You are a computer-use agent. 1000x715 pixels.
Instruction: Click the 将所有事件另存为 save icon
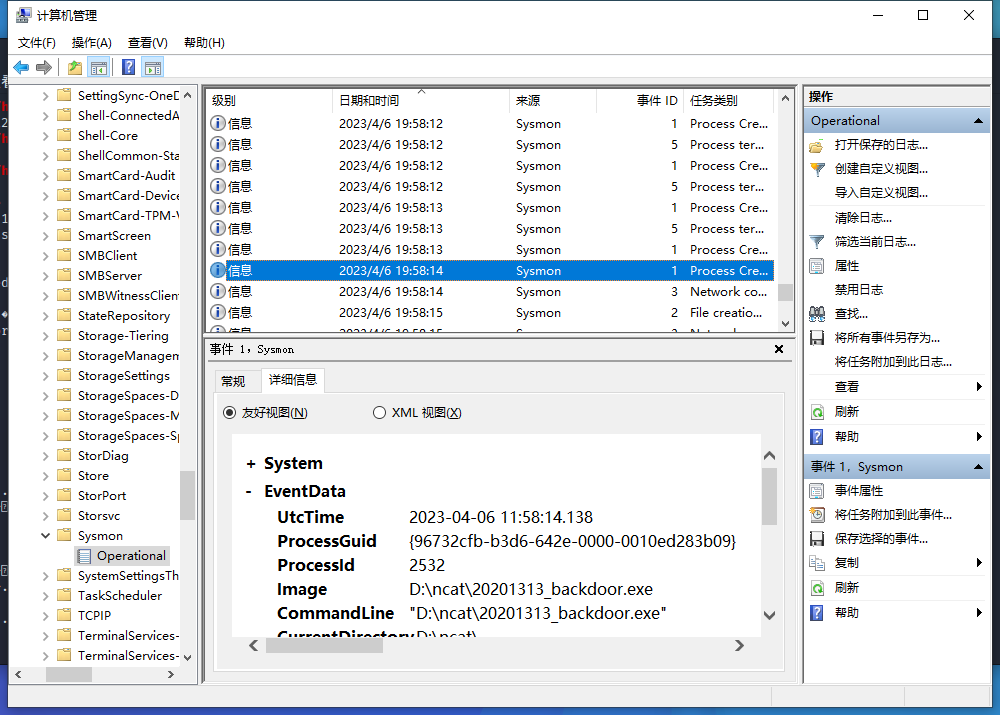(x=817, y=338)
